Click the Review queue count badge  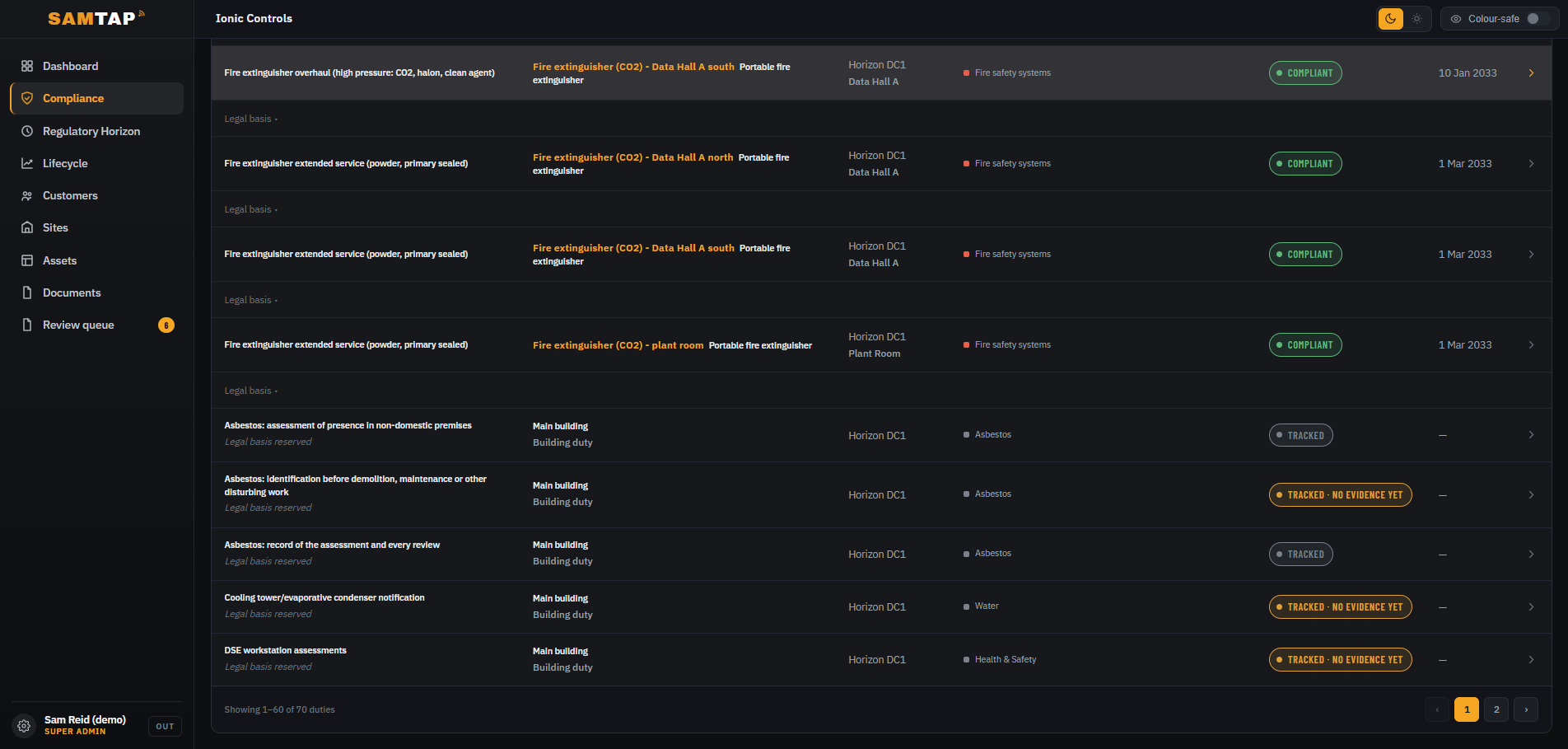coord(166,325)
